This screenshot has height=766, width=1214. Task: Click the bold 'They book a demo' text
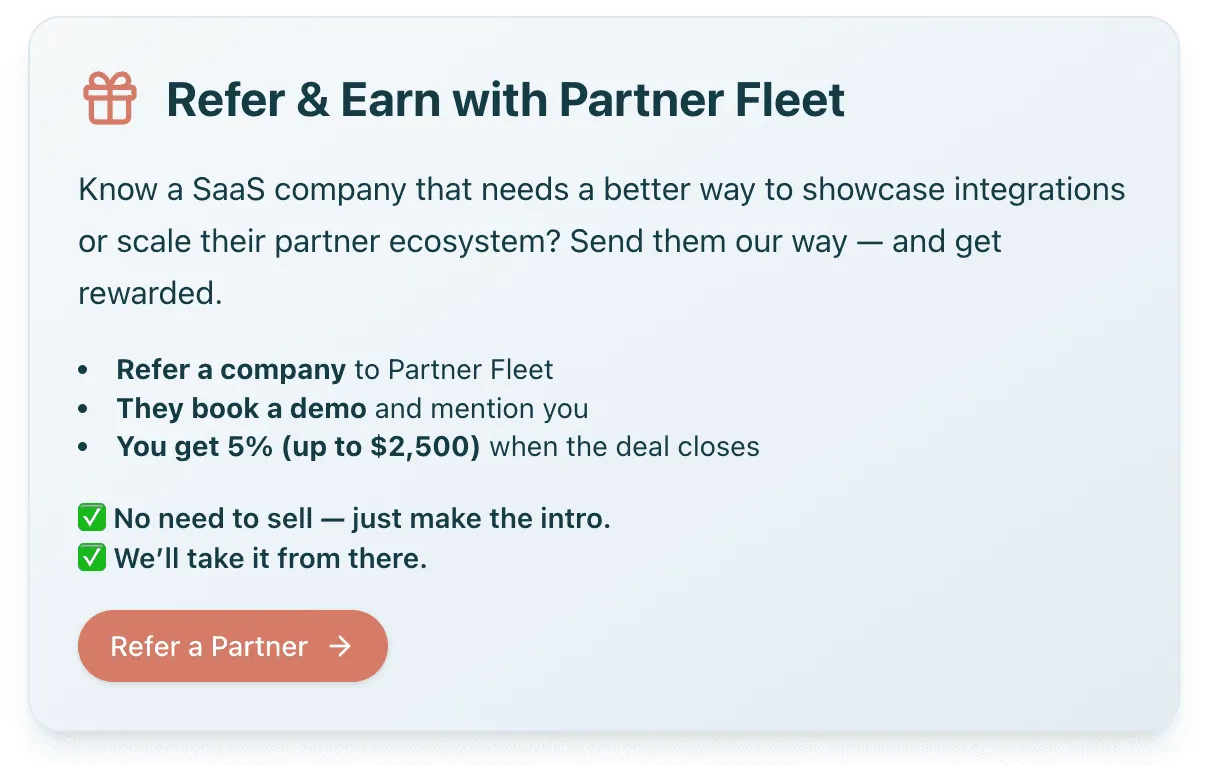pos(241,408)
